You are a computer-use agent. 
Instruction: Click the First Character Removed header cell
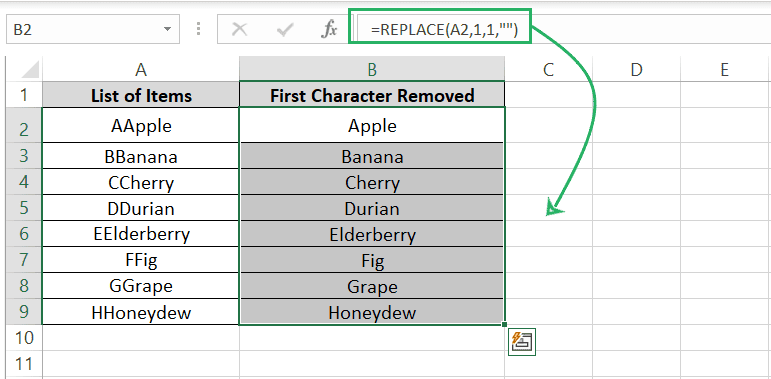pyautogui.click(x=372, y=95)
